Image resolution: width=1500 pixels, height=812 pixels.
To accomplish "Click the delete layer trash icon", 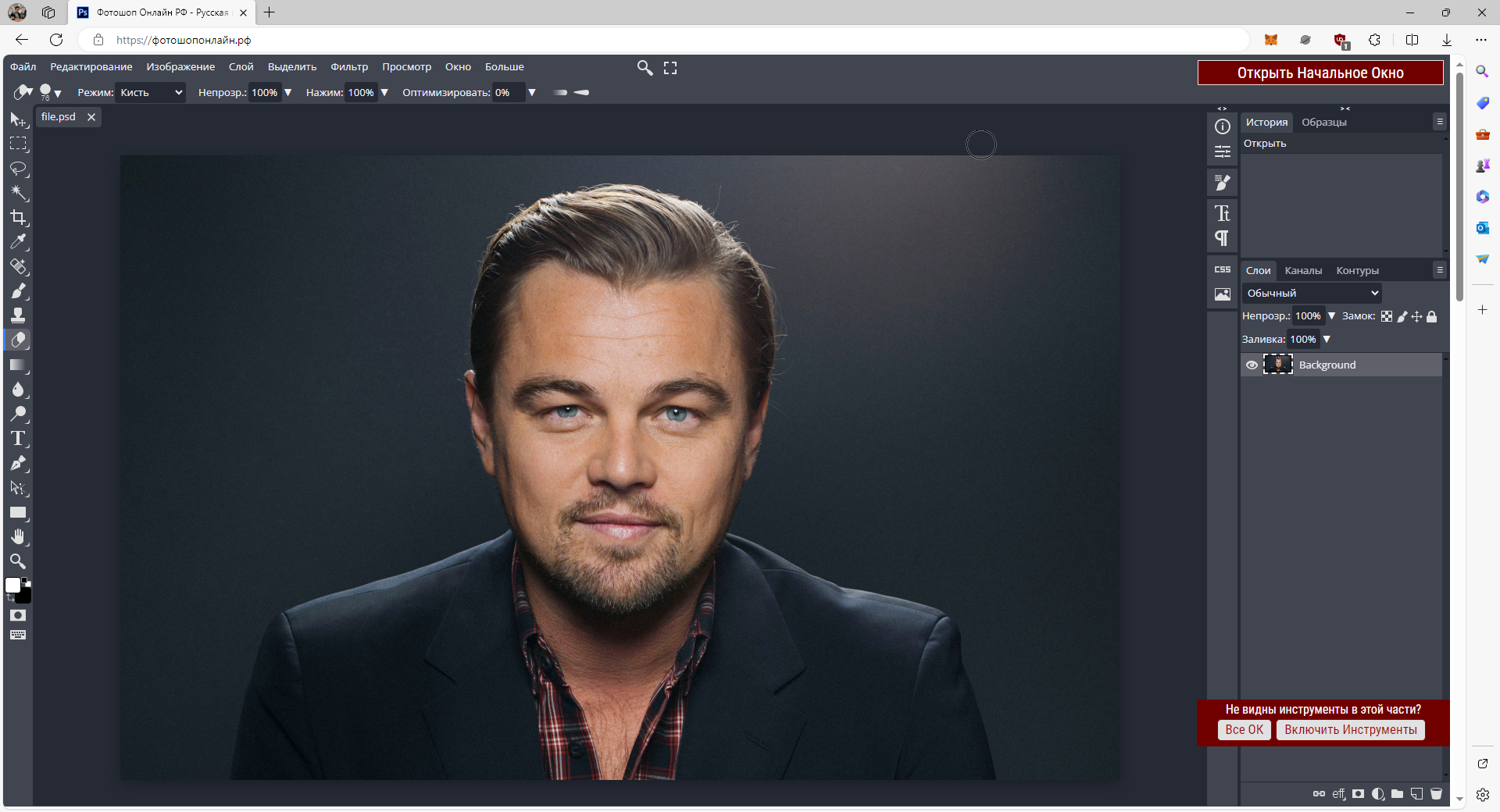I will tap(1436, 794).
